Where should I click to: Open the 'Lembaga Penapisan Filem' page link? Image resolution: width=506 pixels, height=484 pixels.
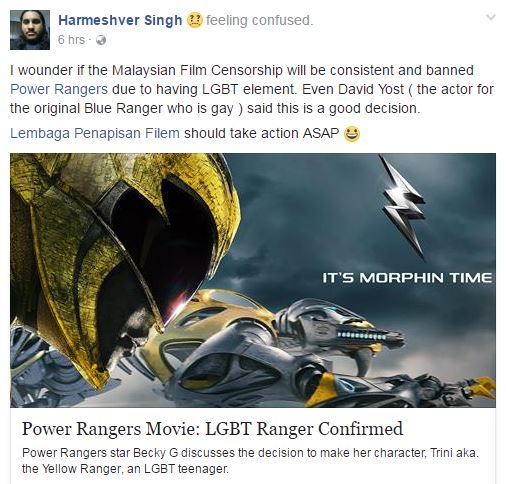click(95, 133)
